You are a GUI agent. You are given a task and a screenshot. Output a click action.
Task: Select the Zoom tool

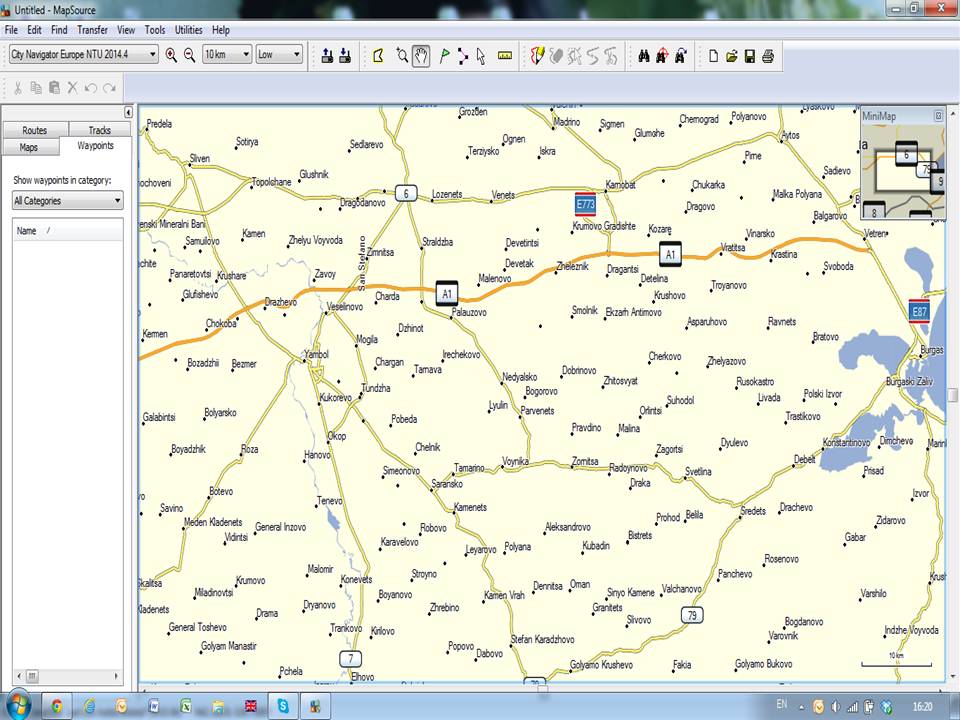click(x=402, y=56)
